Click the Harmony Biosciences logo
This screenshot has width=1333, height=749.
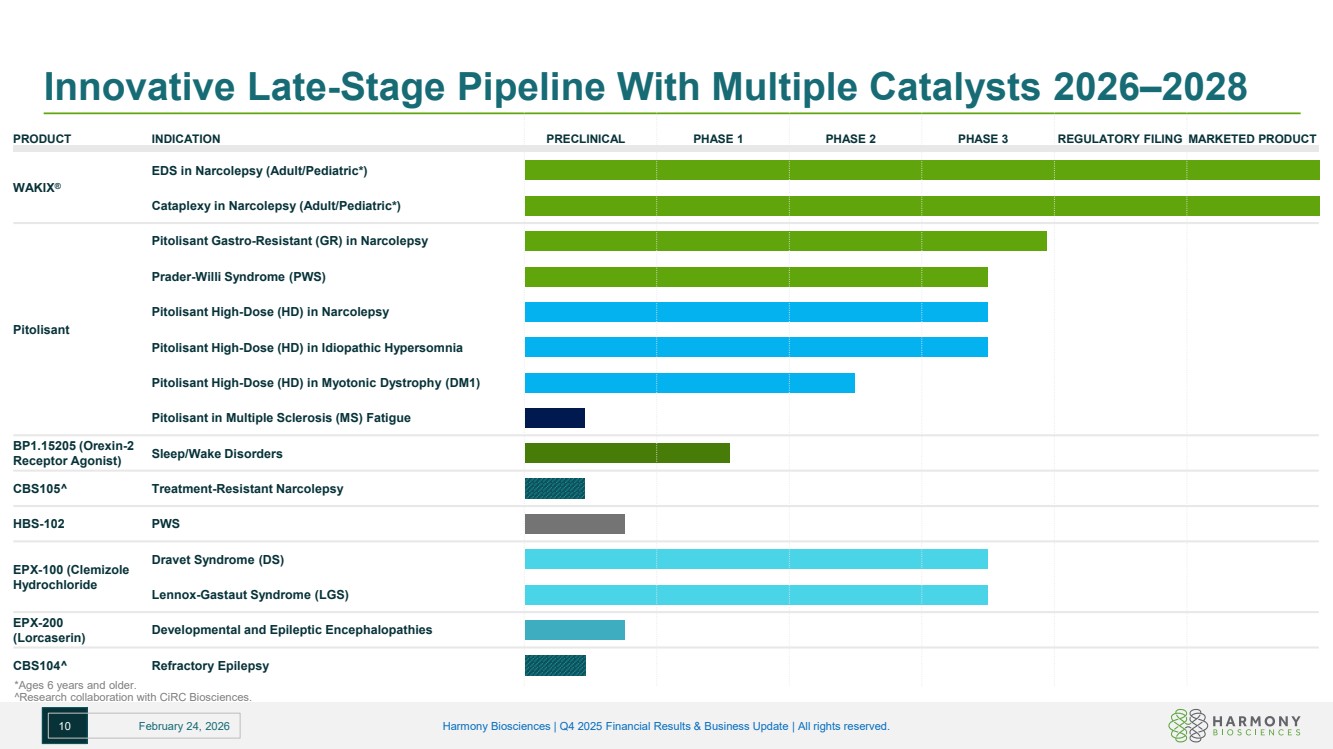(x=1235, y=725)
